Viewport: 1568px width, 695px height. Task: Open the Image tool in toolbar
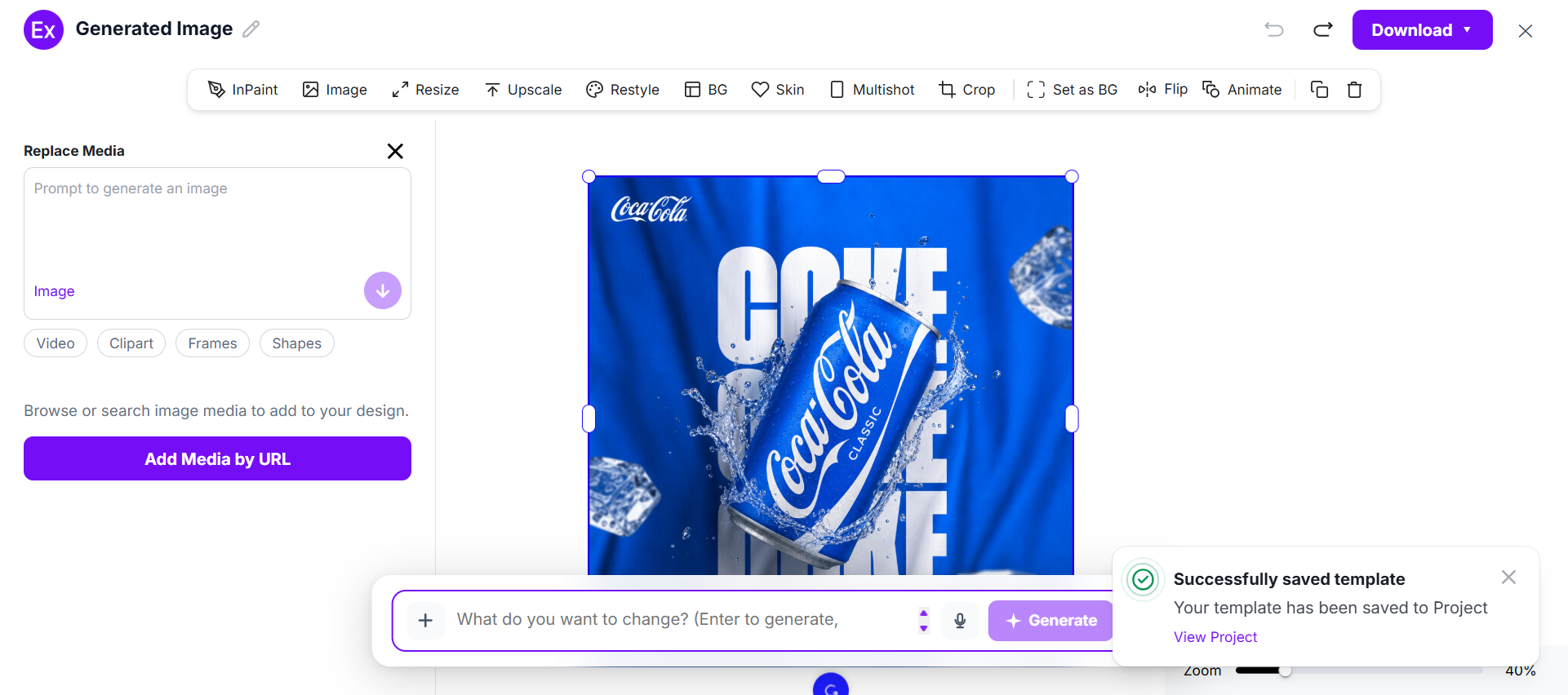pyautogui.click(x=335, y=90)
